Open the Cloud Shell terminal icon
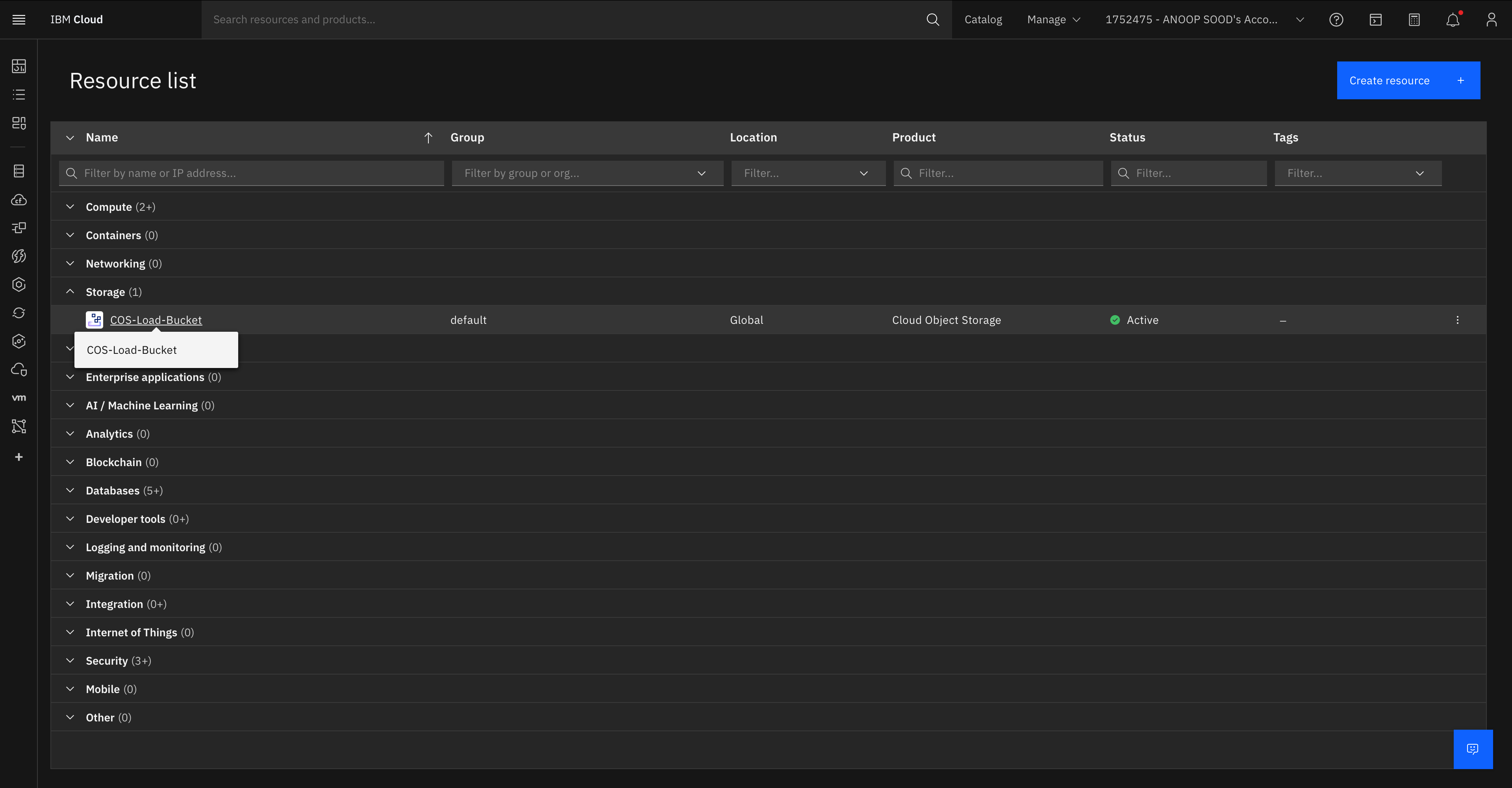 [x=1375, y=19]
